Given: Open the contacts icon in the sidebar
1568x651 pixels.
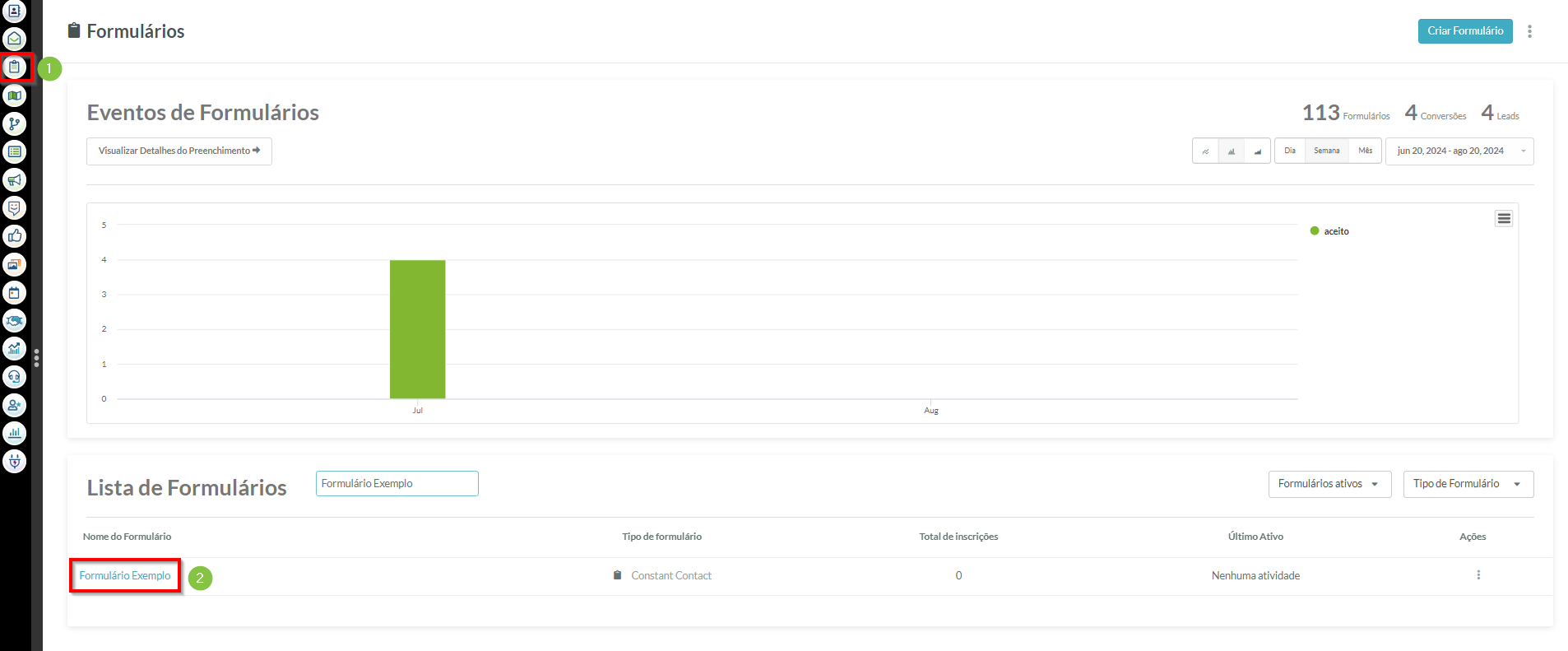Looking at the screenshot, I should (14, 11).
